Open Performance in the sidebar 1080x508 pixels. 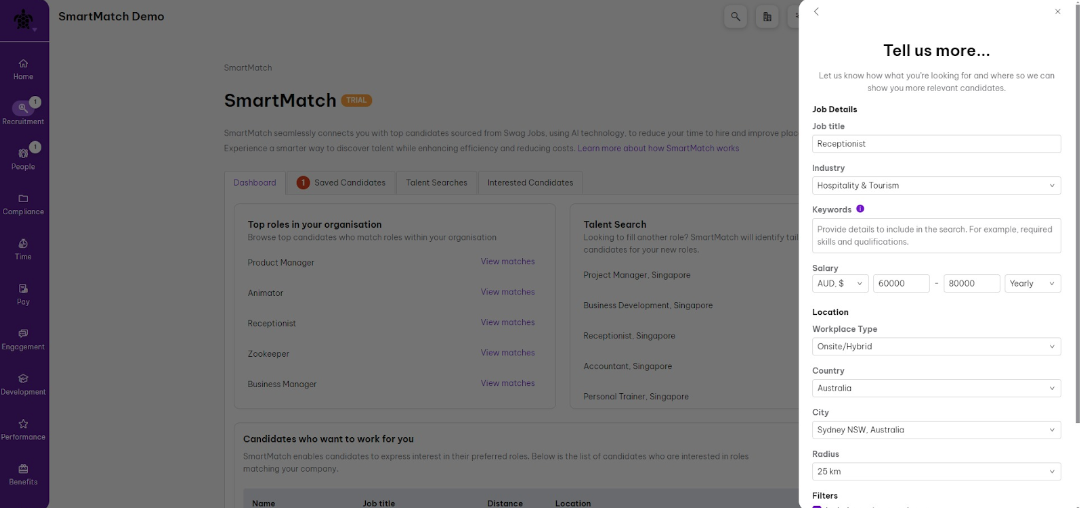point(23,430)
